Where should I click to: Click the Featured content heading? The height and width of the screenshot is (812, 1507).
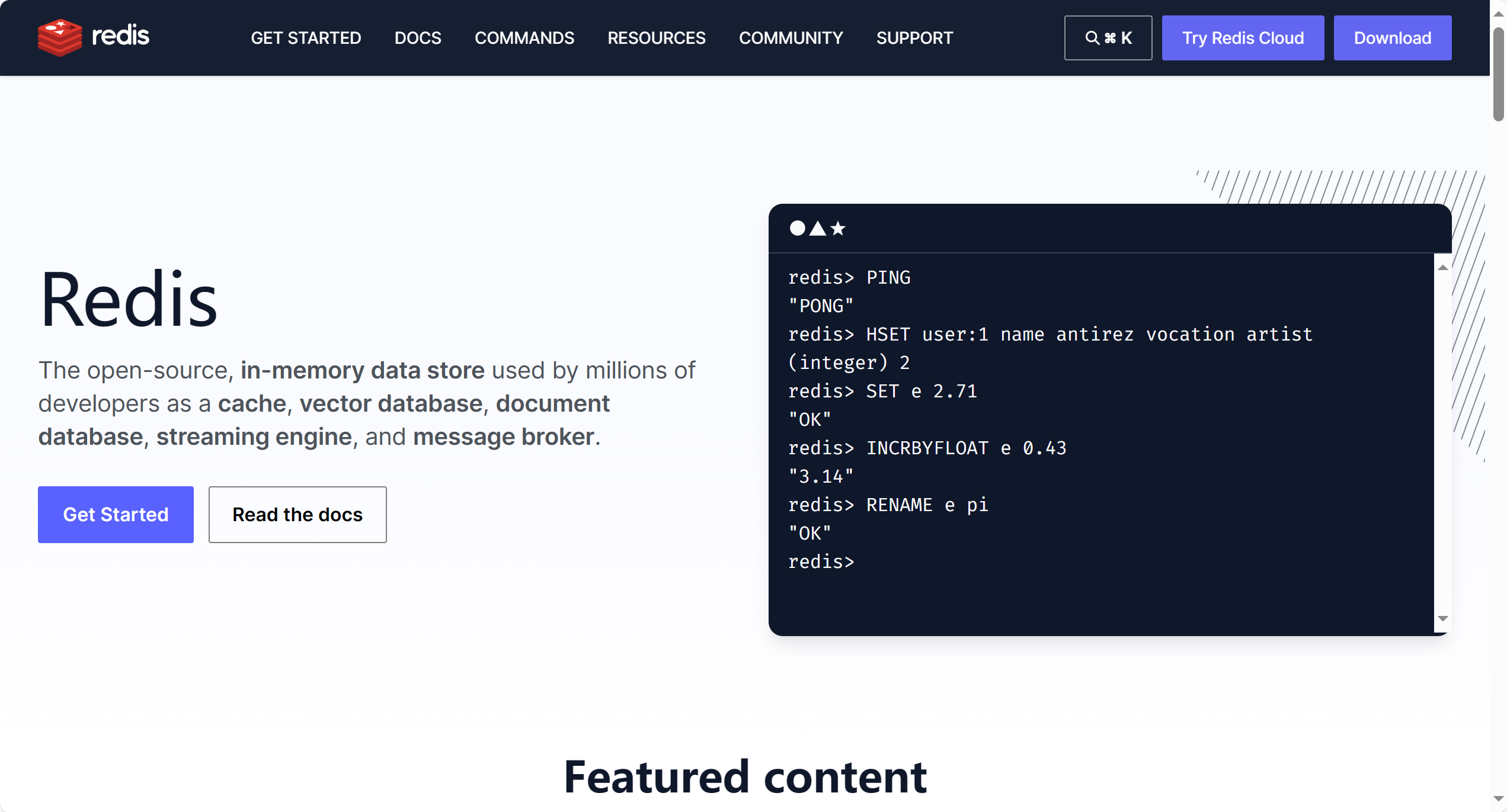[745, 777]
